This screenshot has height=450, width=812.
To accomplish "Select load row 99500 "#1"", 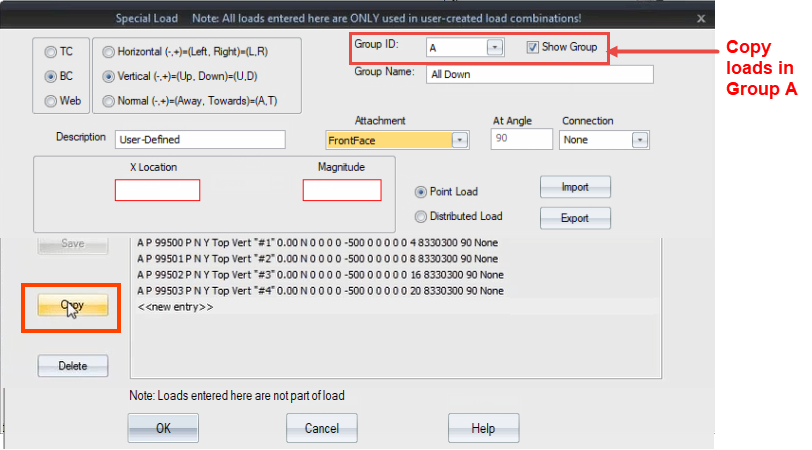I will (396, 242).
